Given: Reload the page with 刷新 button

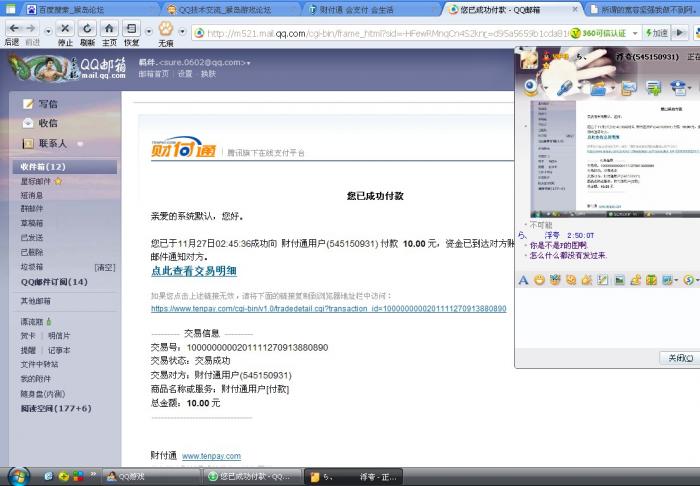Looking at the screenshot, I should coord(87,29).
